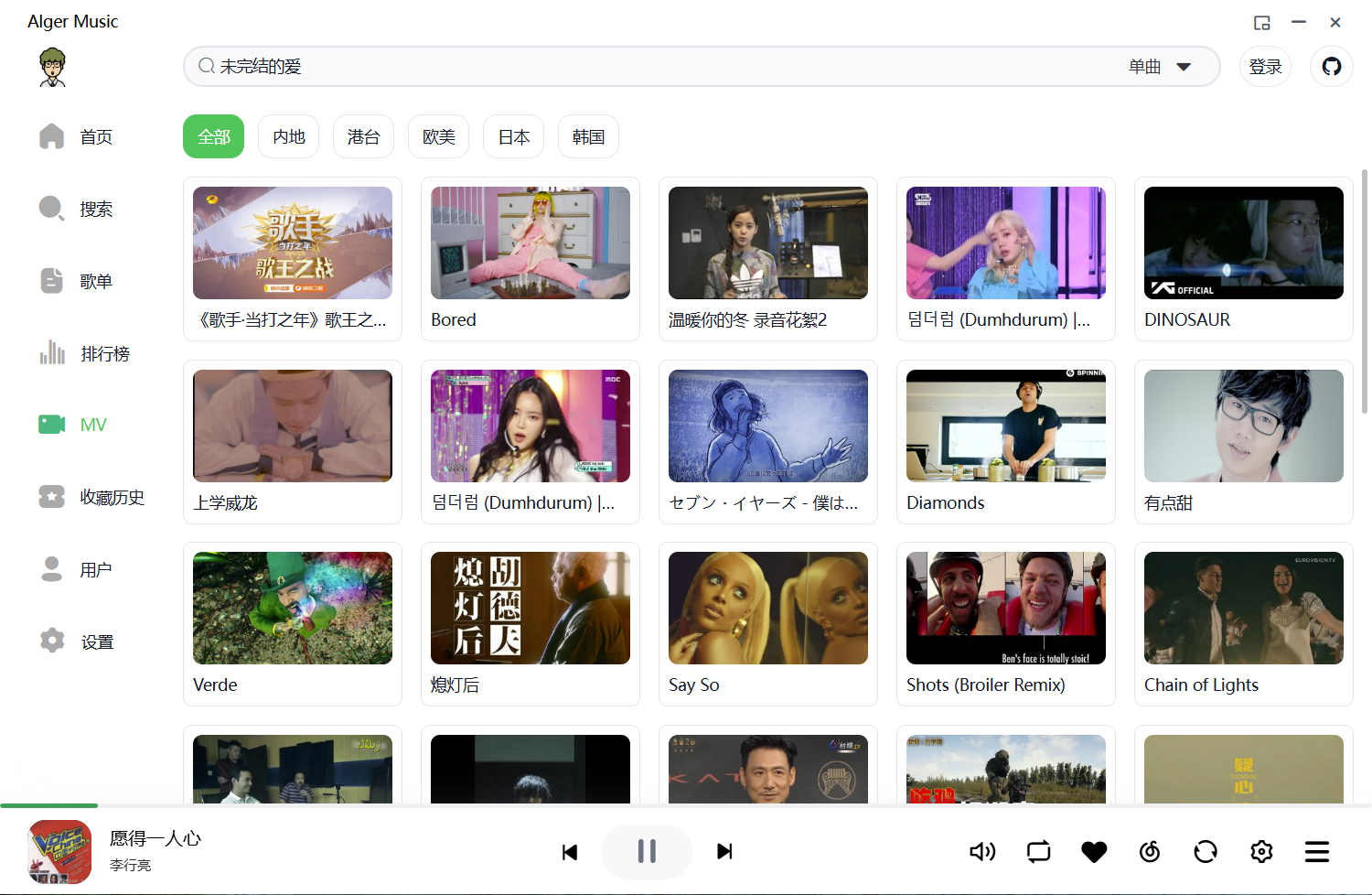Click the sidebar magnifier search icon
The image size is (1372, 895).
pyautogui.click(x=52, y=209)
